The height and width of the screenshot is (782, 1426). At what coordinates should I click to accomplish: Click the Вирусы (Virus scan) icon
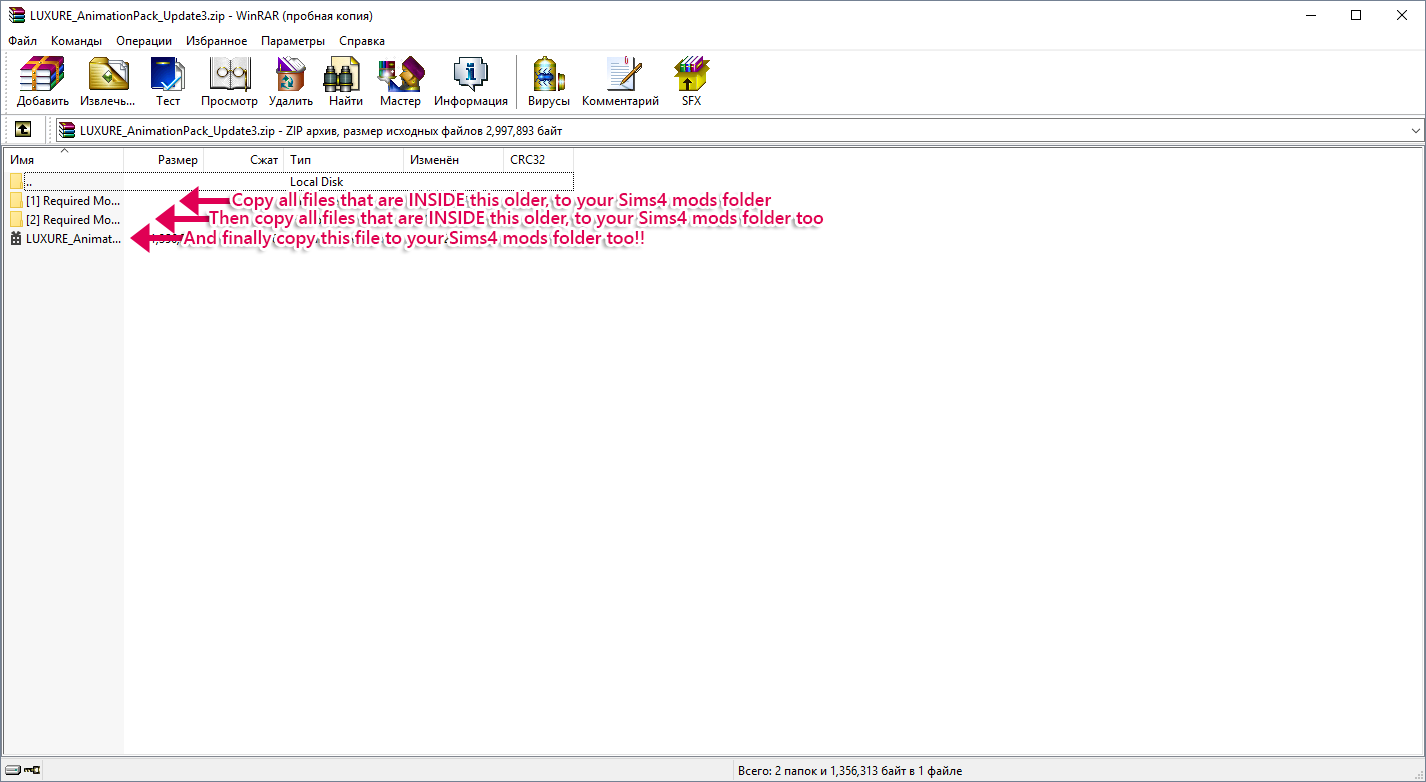tap(549, 82)
